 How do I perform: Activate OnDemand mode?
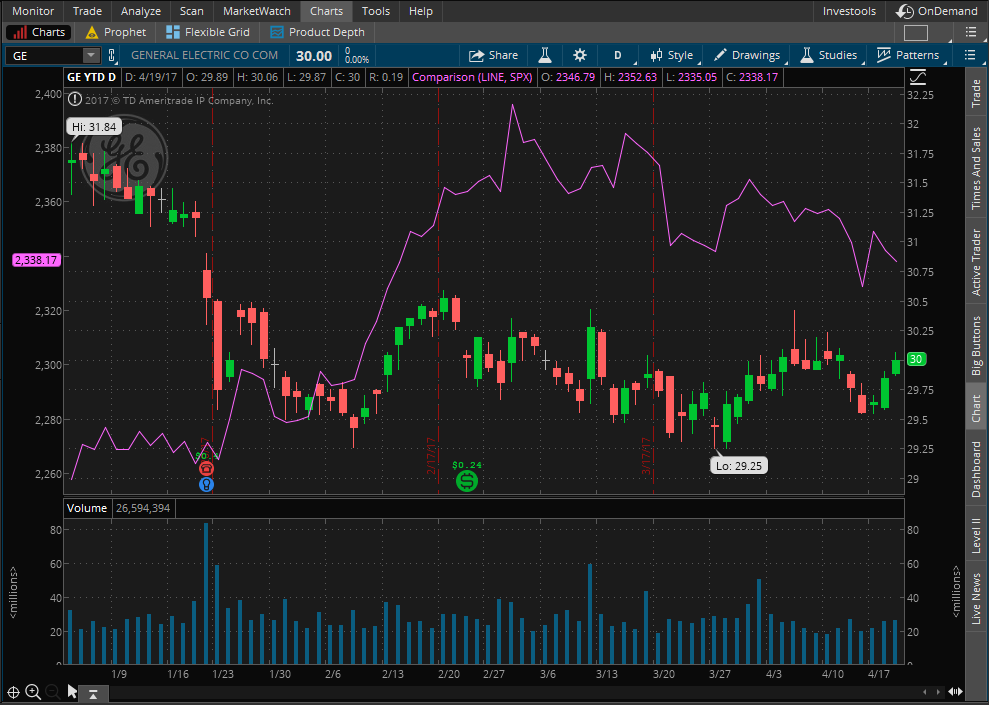tap(937, 11)
